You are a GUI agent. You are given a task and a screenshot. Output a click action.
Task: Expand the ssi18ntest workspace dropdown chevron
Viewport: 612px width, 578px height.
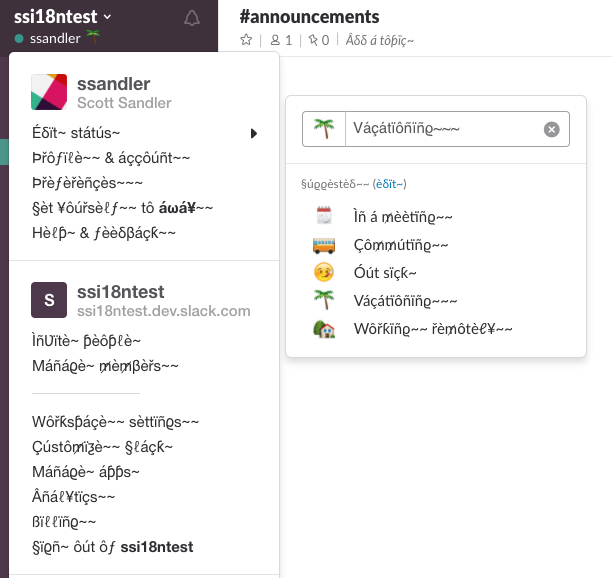(x=107, y=17)
